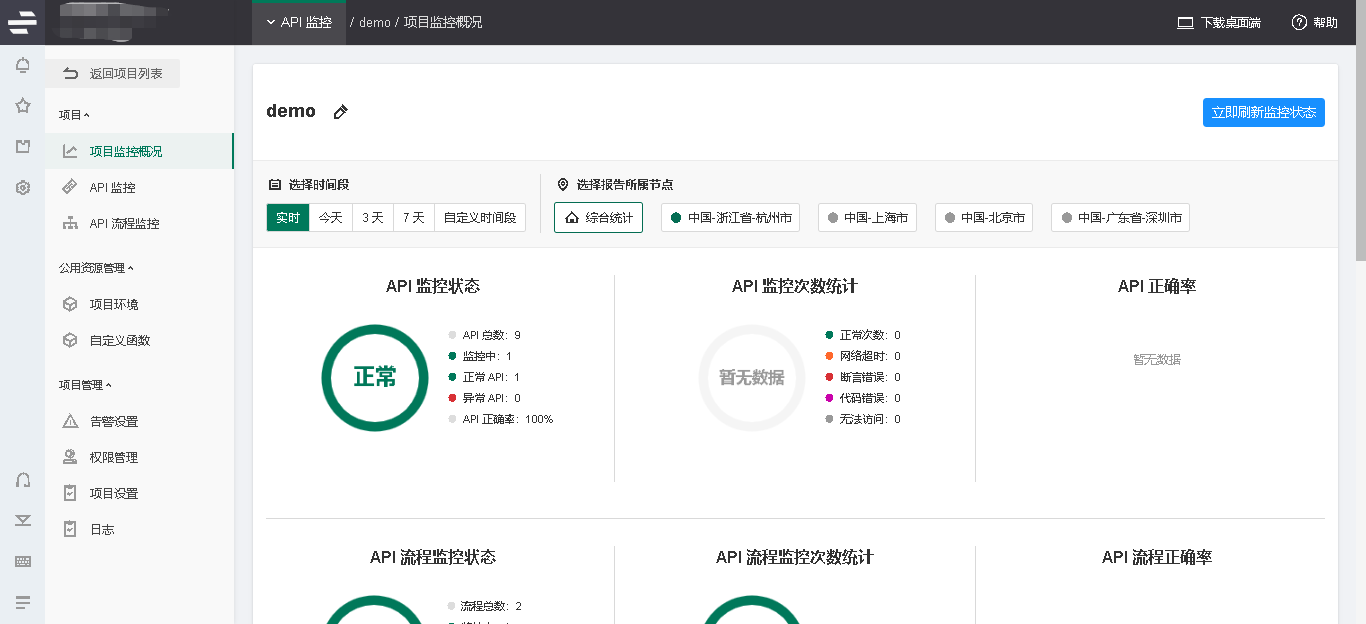Collapse the 项目管理 sidebar section
The width and height of the screenshot is (1366, 624).
click(85, 385)
